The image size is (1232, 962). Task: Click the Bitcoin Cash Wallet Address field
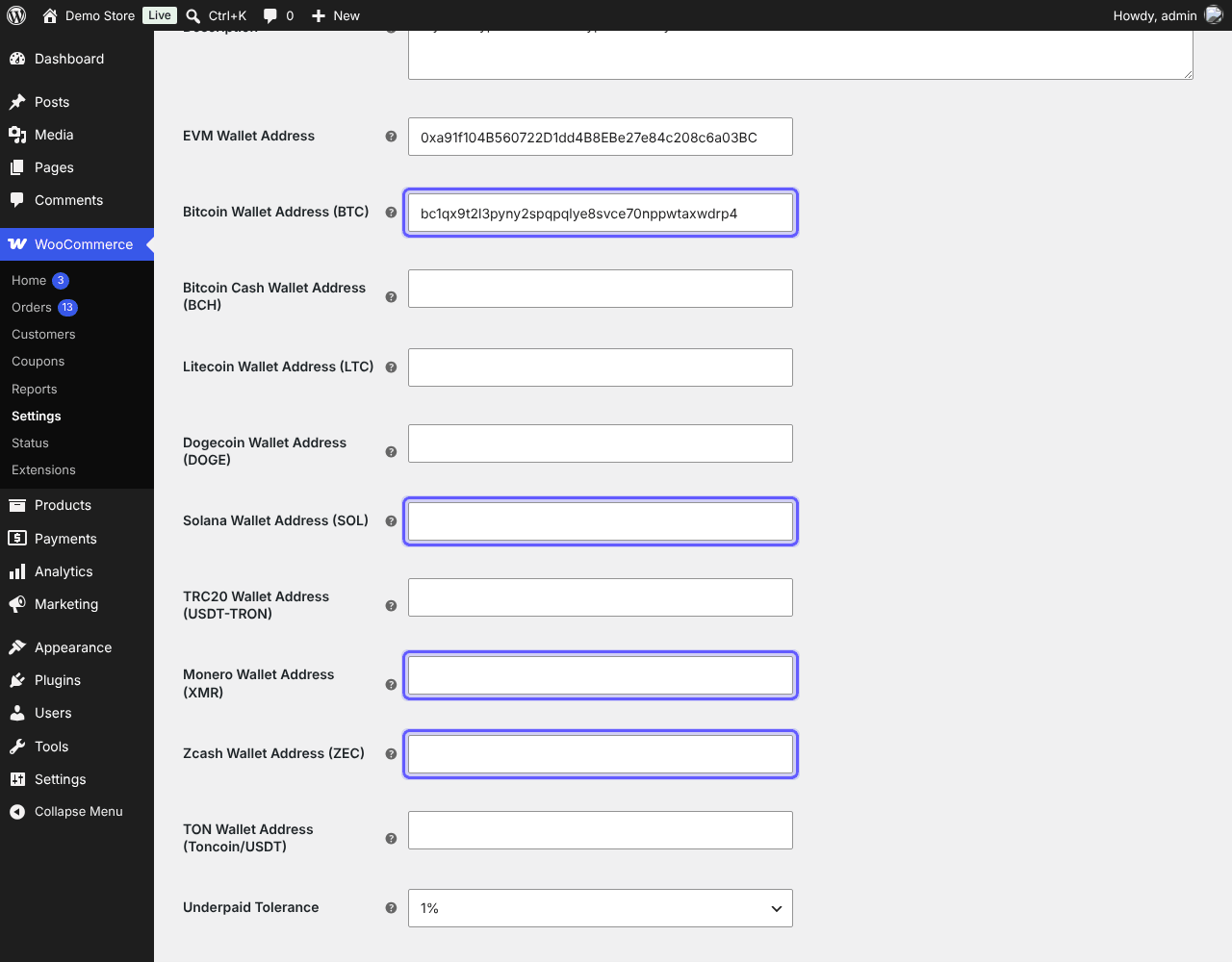[x=601, y=289]
